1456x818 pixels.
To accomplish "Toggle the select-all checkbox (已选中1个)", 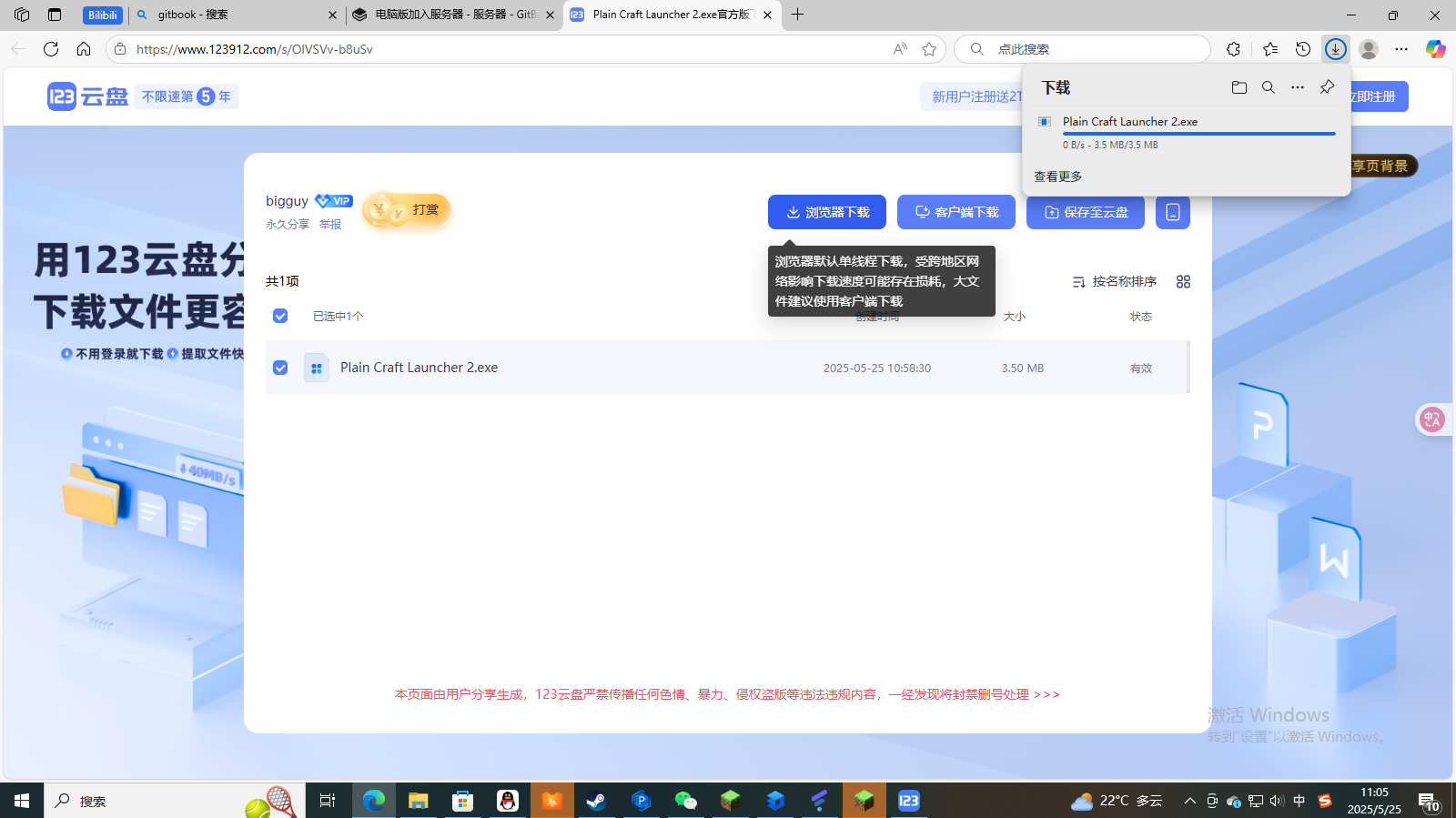I will pyautogui.click(x=280, y=316).
